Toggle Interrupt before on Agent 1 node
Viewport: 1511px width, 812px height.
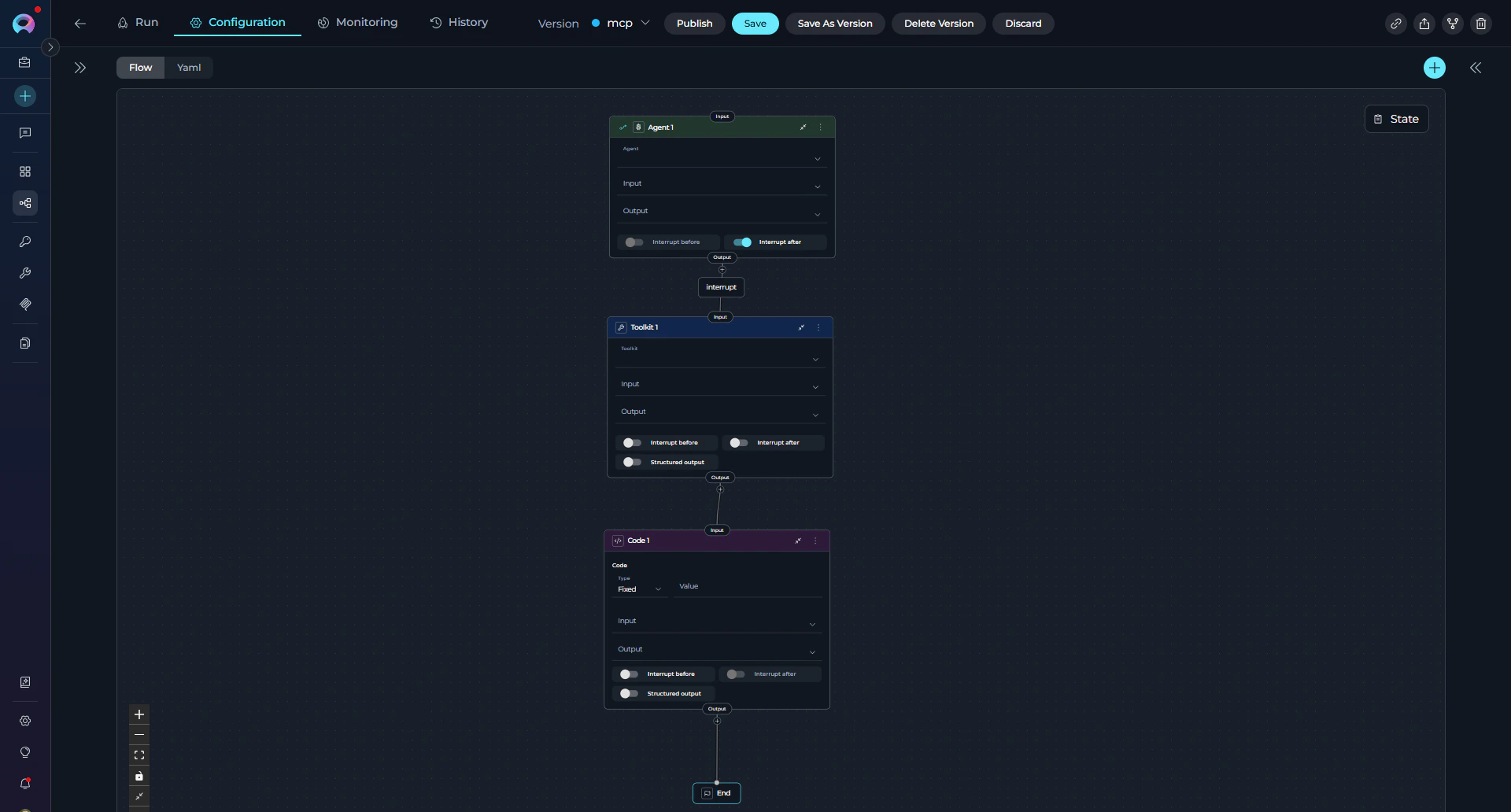[x=634, y=242]
